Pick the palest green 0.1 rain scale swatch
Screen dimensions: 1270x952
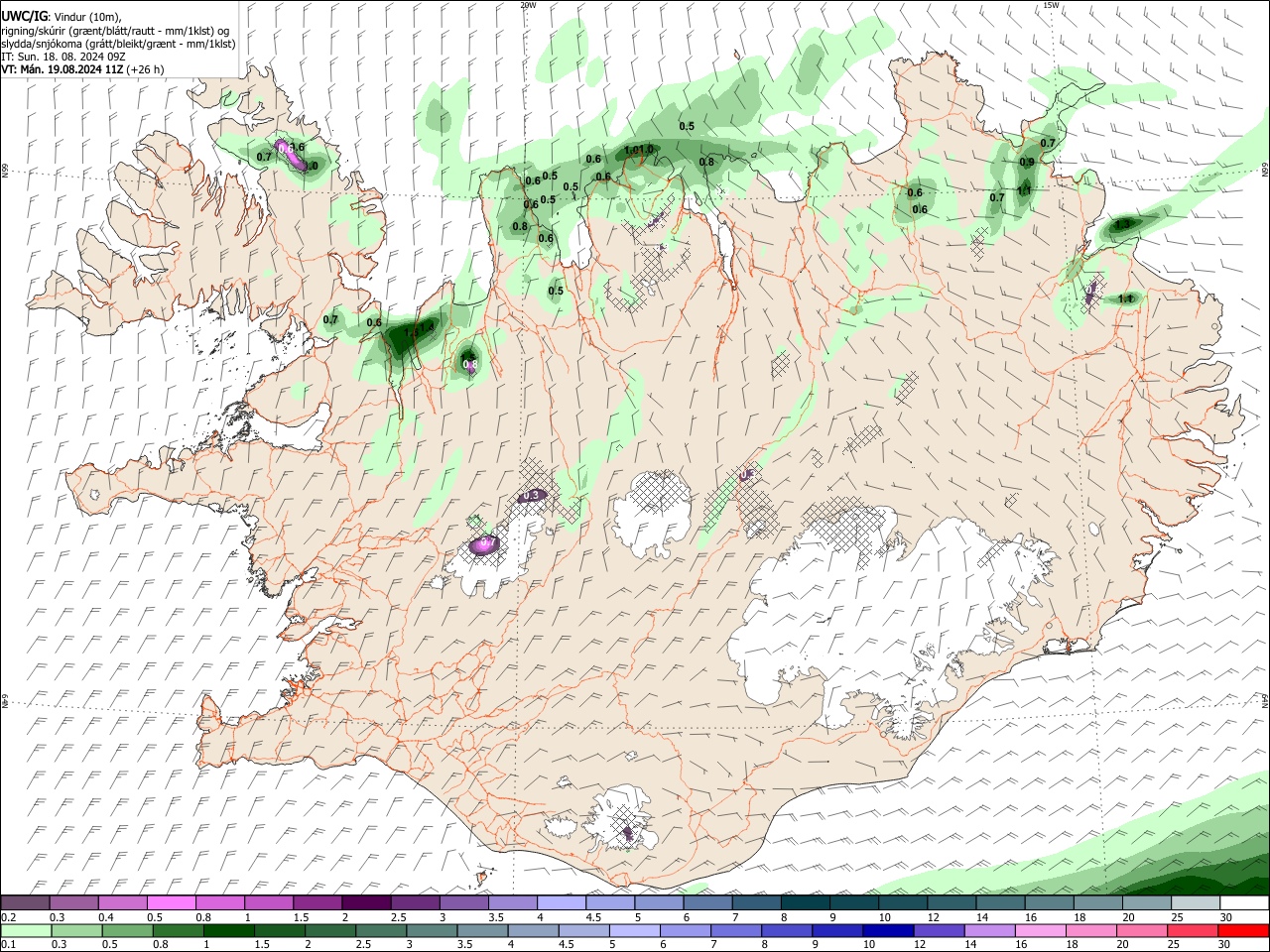coord(25,930)
